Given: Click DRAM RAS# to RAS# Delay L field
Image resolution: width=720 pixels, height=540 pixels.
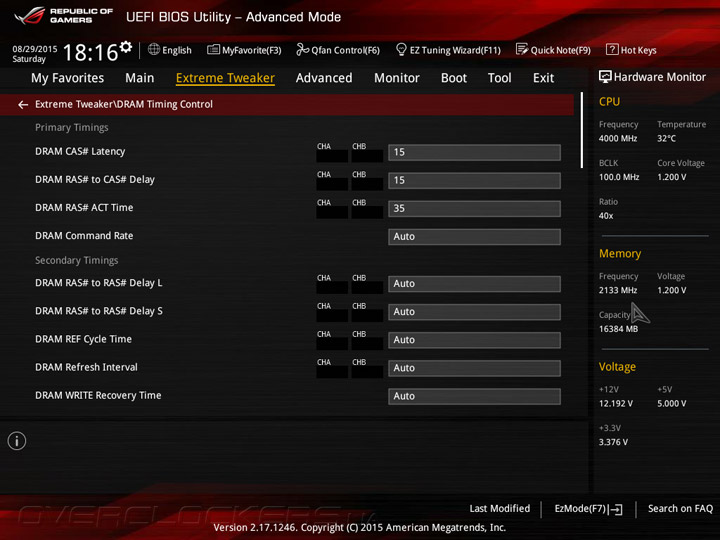Looking at the screenshot, I should (x=474, y=283).
